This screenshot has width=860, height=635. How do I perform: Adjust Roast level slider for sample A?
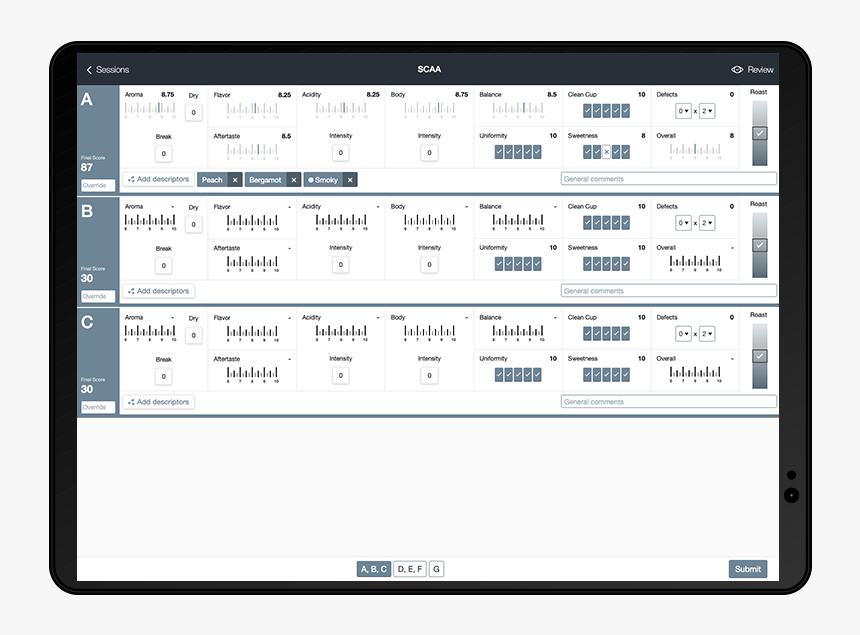click(x=760, y=133)
